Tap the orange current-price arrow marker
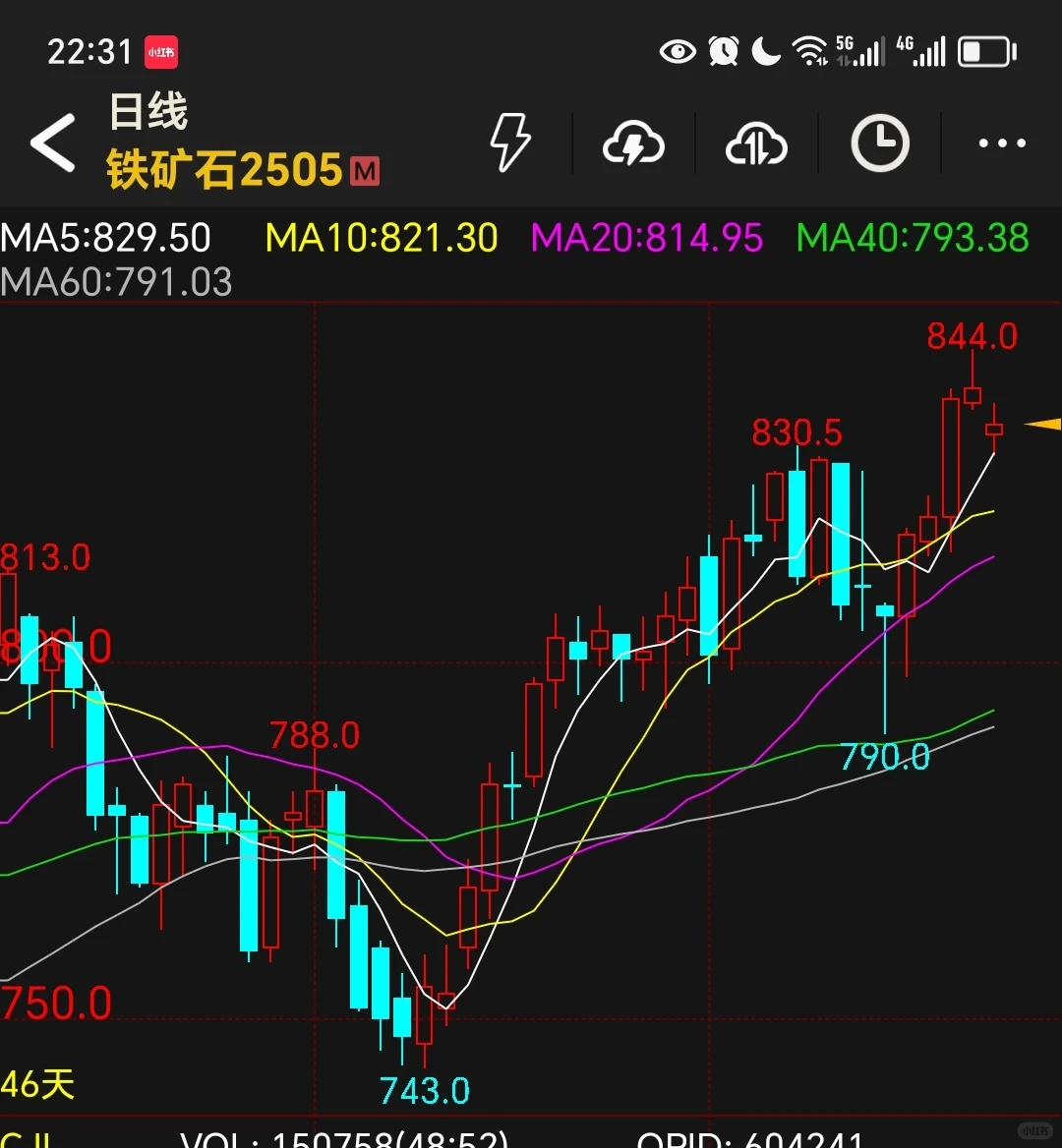 1042,424
